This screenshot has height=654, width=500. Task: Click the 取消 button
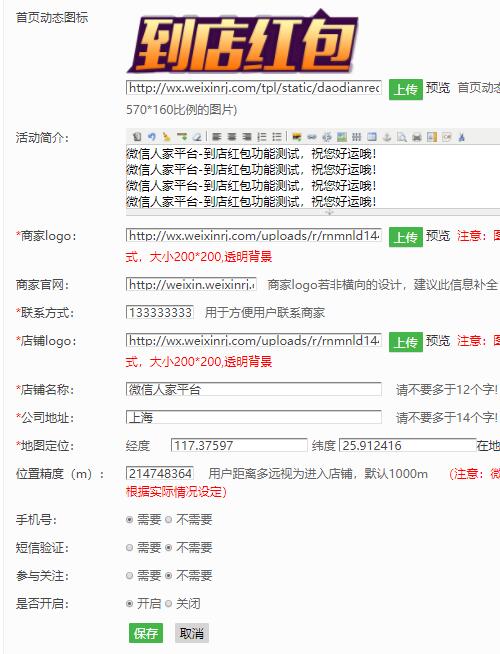click(192, 633)
